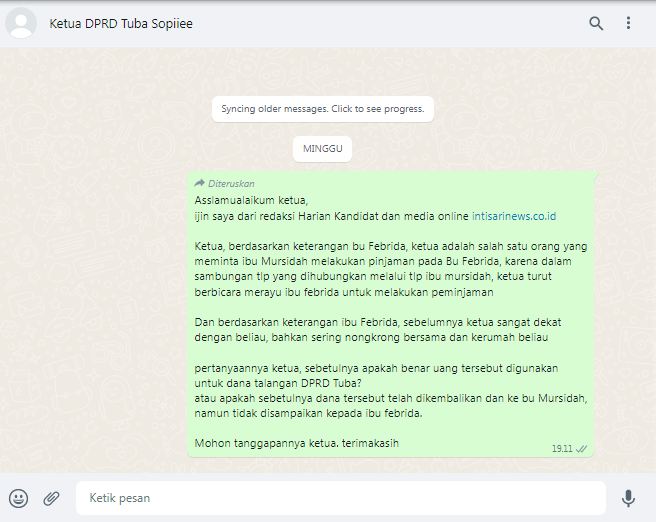Start voice recording with microphone icon
Screen dimensions: 656x522
coord(628,498)
